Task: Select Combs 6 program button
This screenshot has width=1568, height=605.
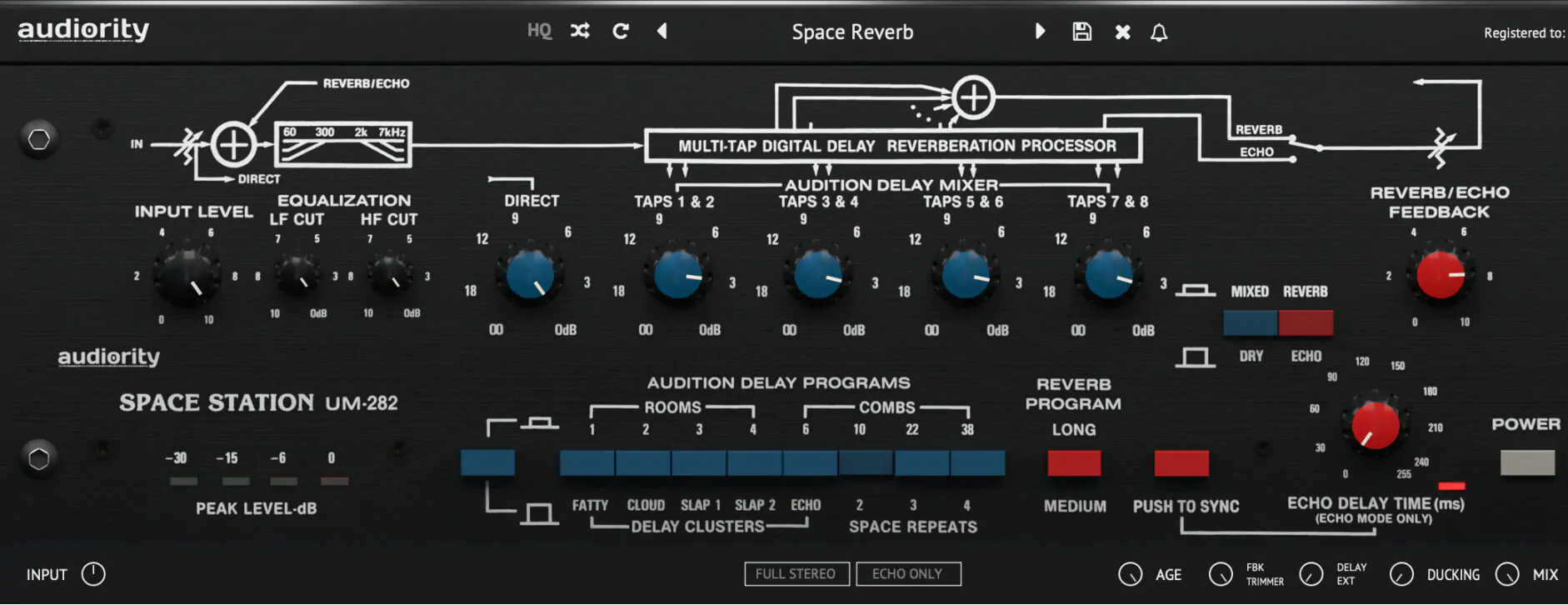Action: tap(811, 462)
